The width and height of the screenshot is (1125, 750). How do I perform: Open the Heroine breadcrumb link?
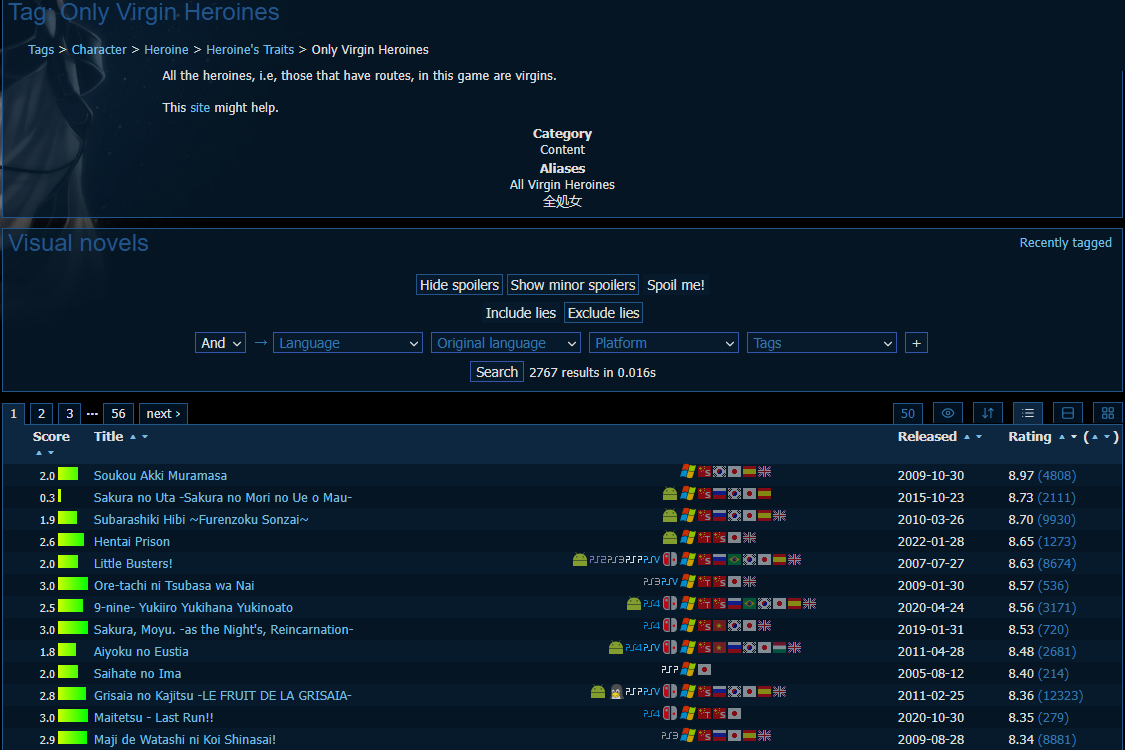(x=166, y=50)
